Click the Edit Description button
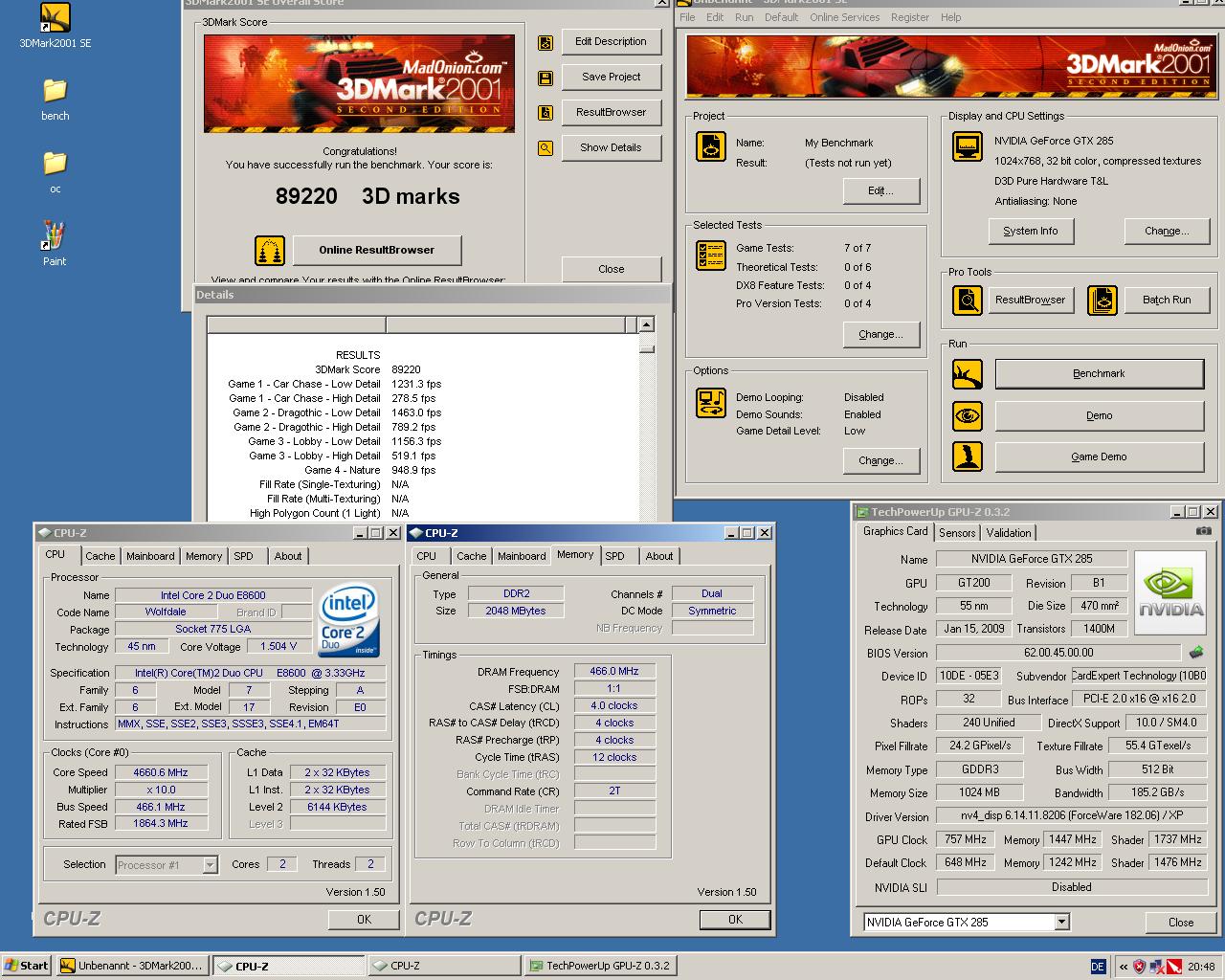 tap(611, 42)
